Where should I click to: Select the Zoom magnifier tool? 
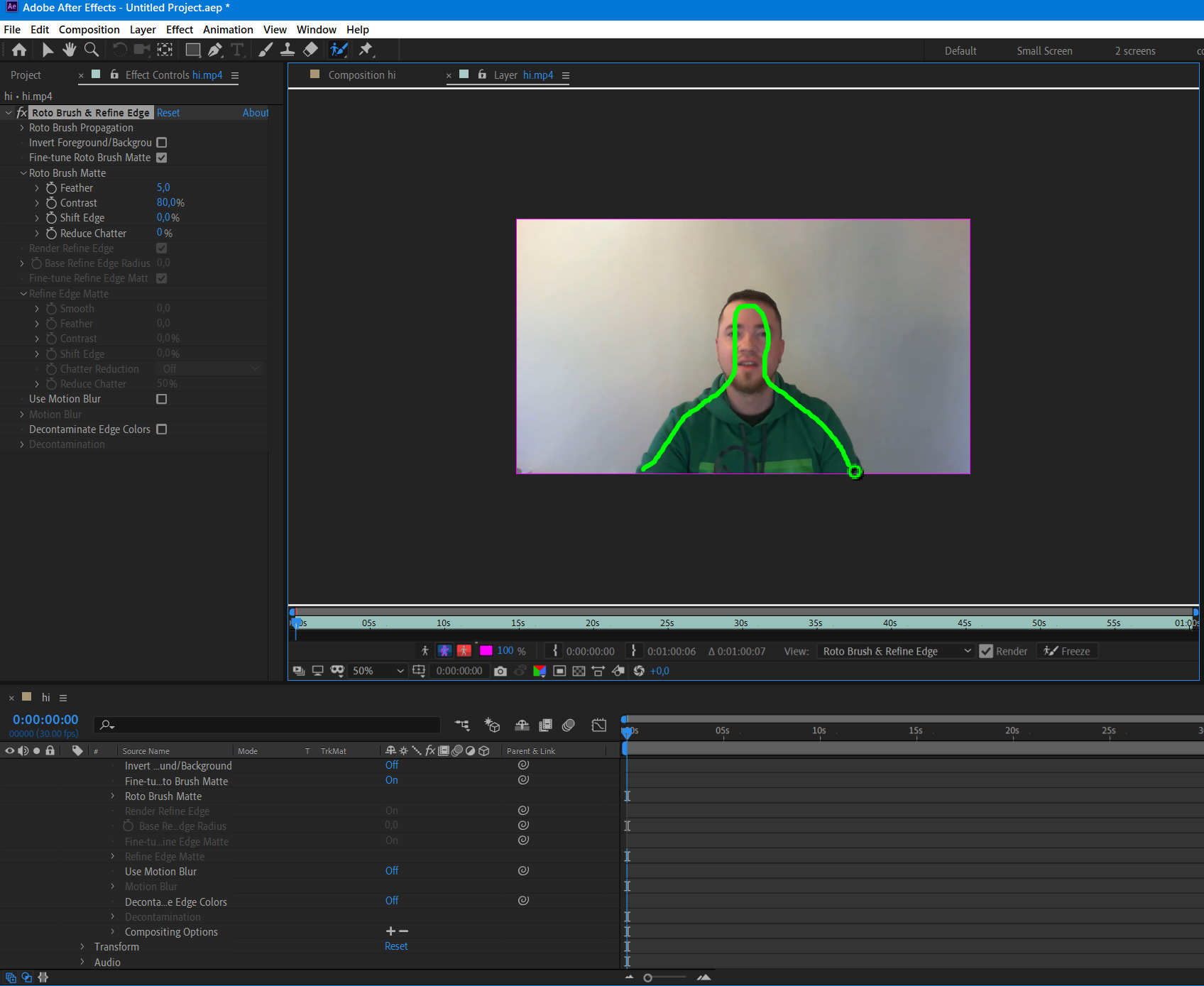[91, 50]
